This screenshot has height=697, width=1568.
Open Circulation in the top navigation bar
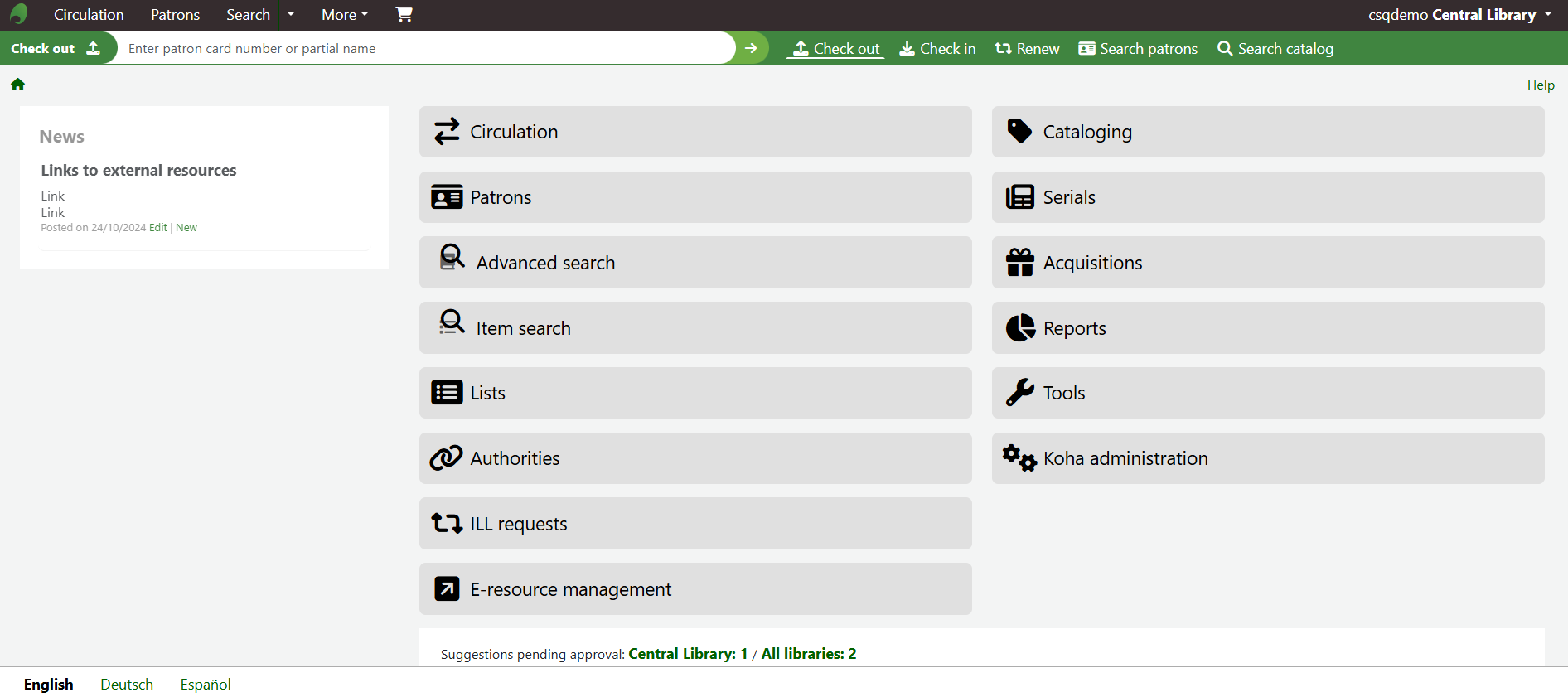coord(89,14)
